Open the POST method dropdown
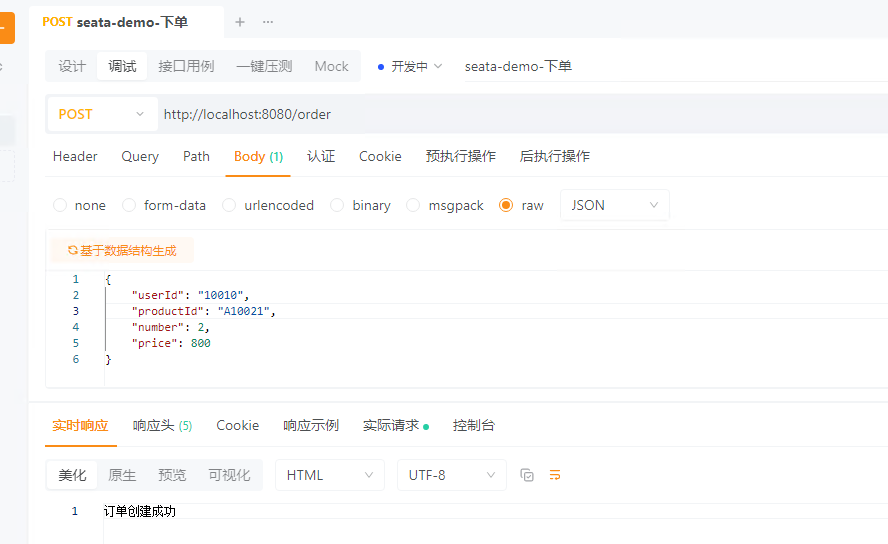 point(102,114)
